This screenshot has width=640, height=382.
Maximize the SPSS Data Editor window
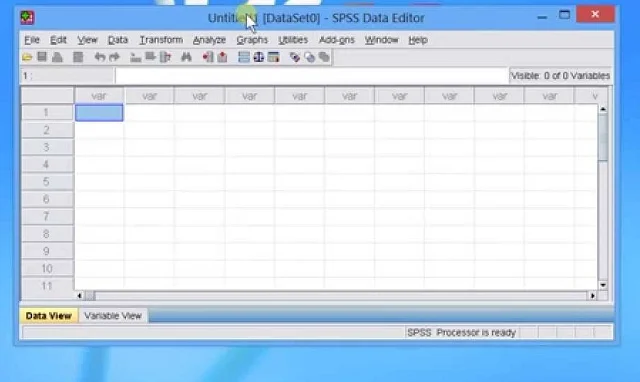pyautogui.click(x=564, y=15)
